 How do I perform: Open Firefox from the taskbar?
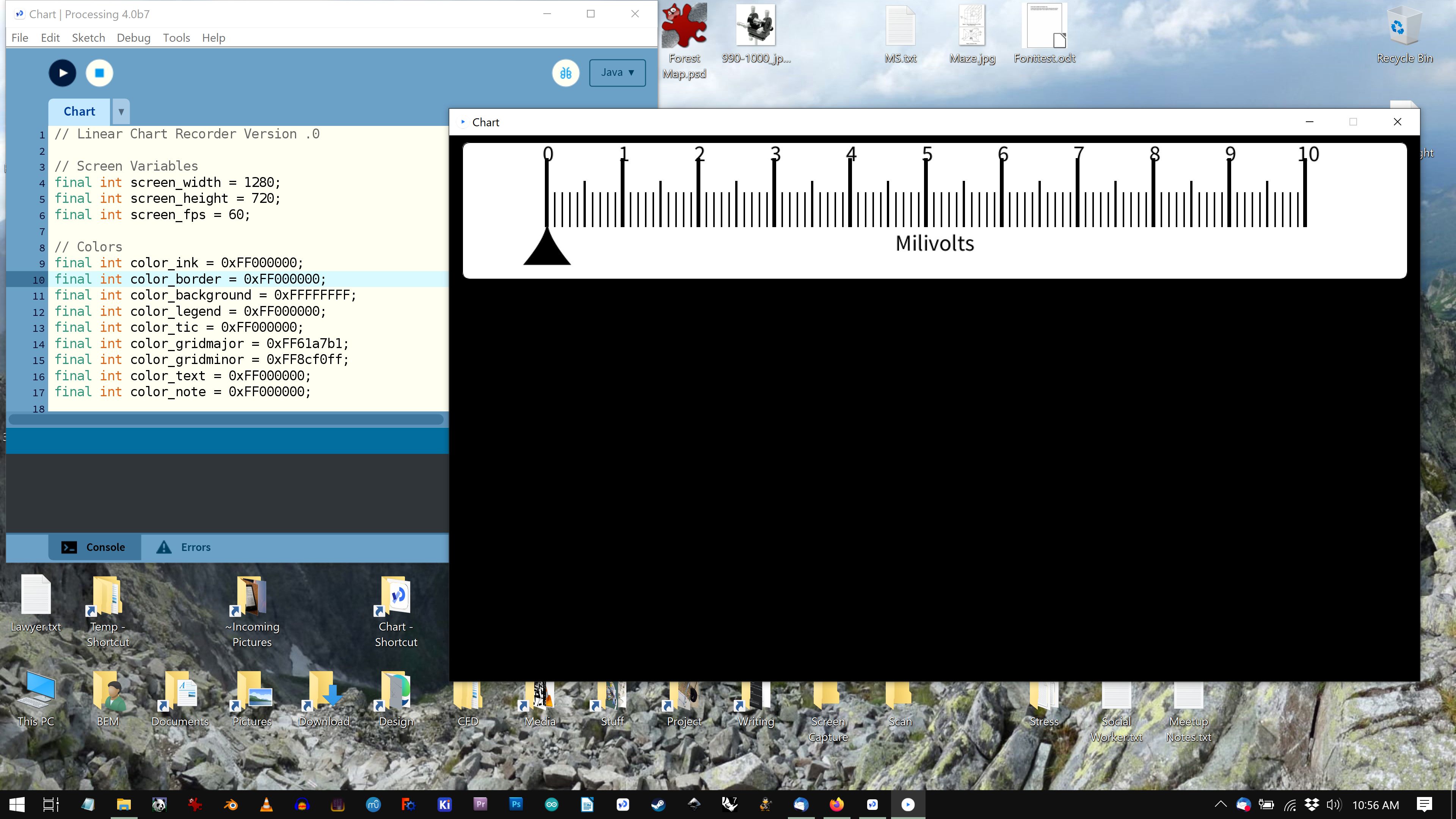836,804
